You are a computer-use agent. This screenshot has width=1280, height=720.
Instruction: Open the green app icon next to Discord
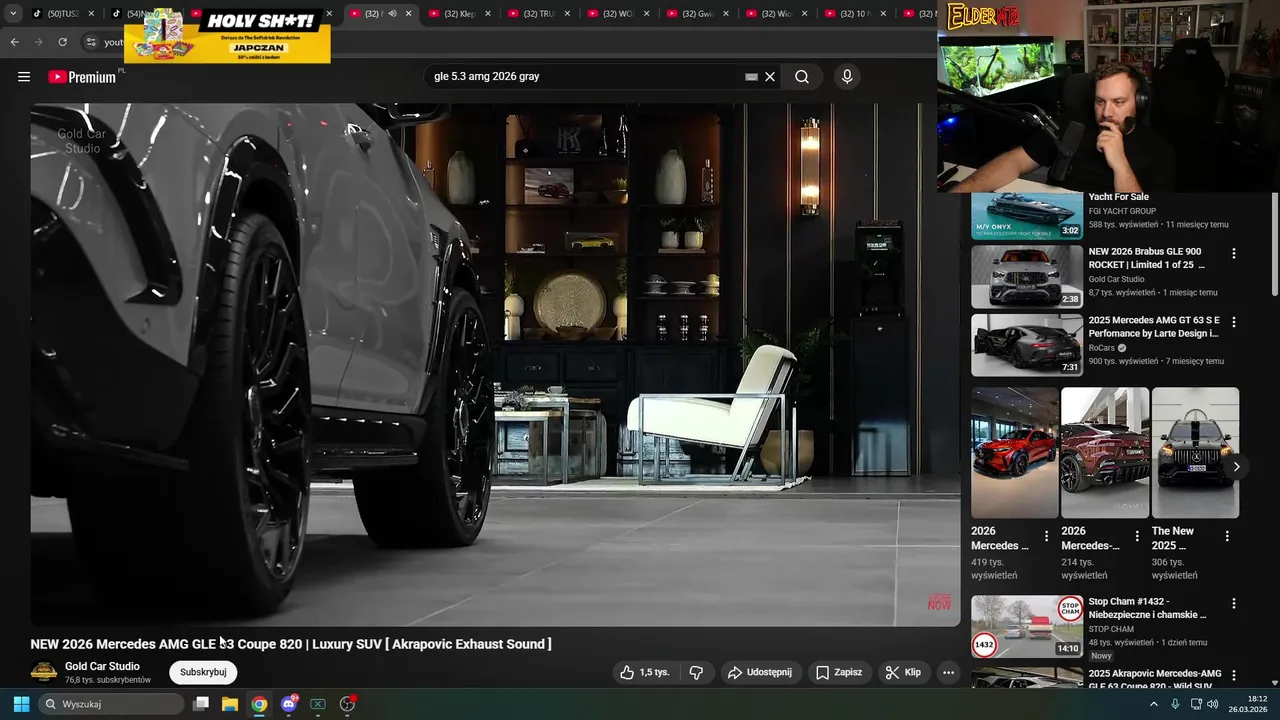click(318, 704)
